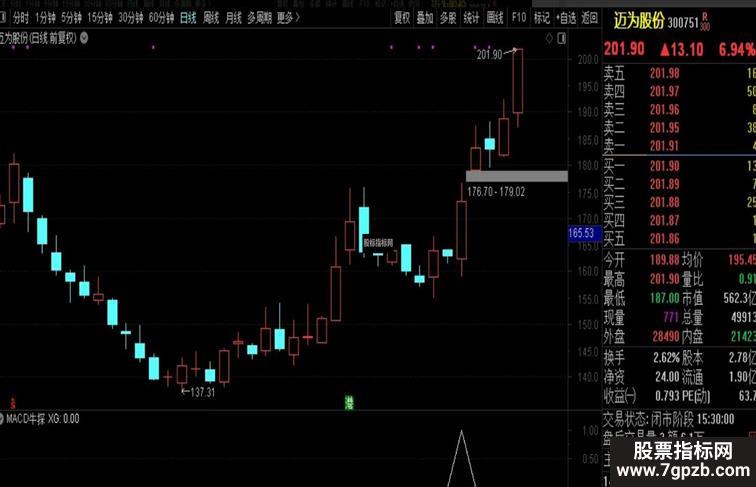Viewport: 756px width, 487px height.
Task: Click the 标记 mark button
Action: pyautogui.click(x=541, y=18)
